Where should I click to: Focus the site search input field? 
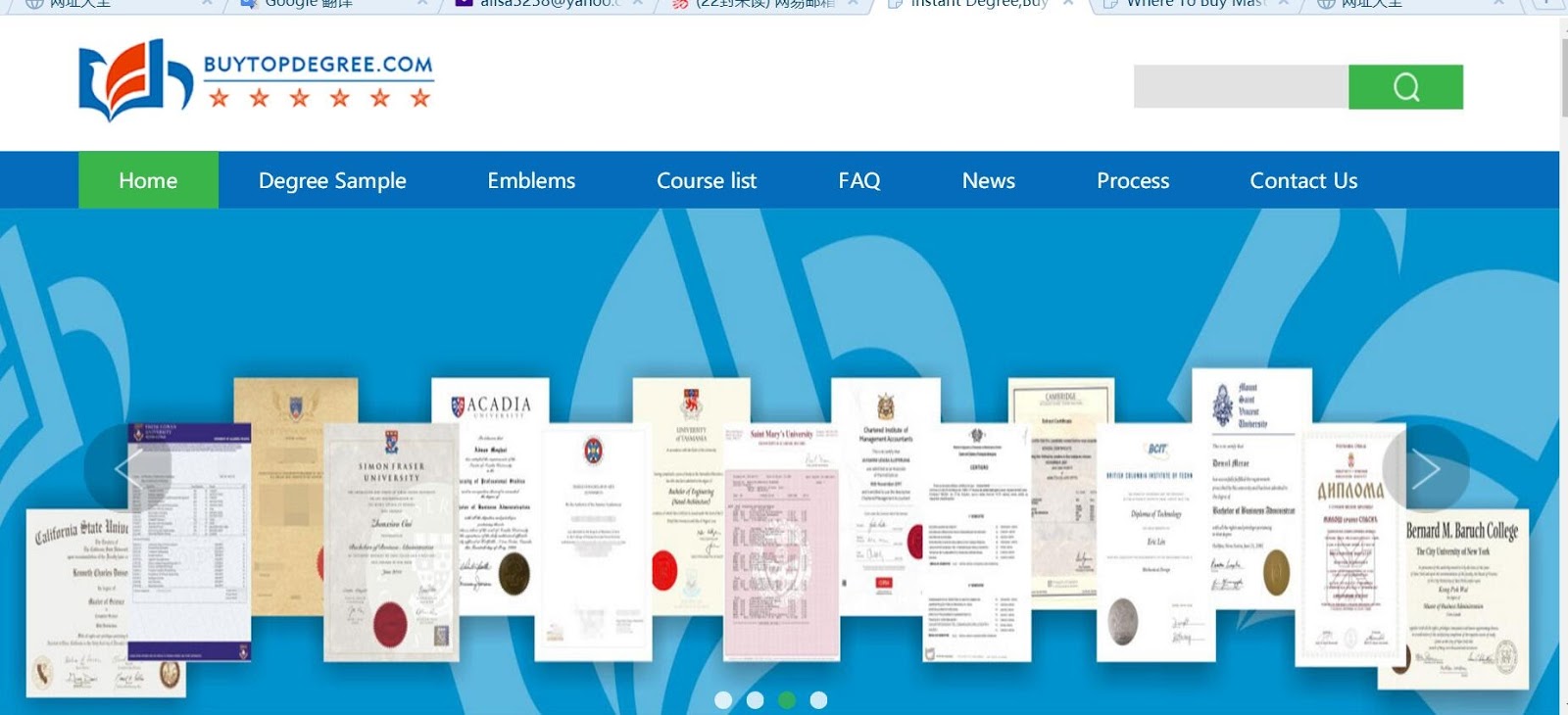1241,87
